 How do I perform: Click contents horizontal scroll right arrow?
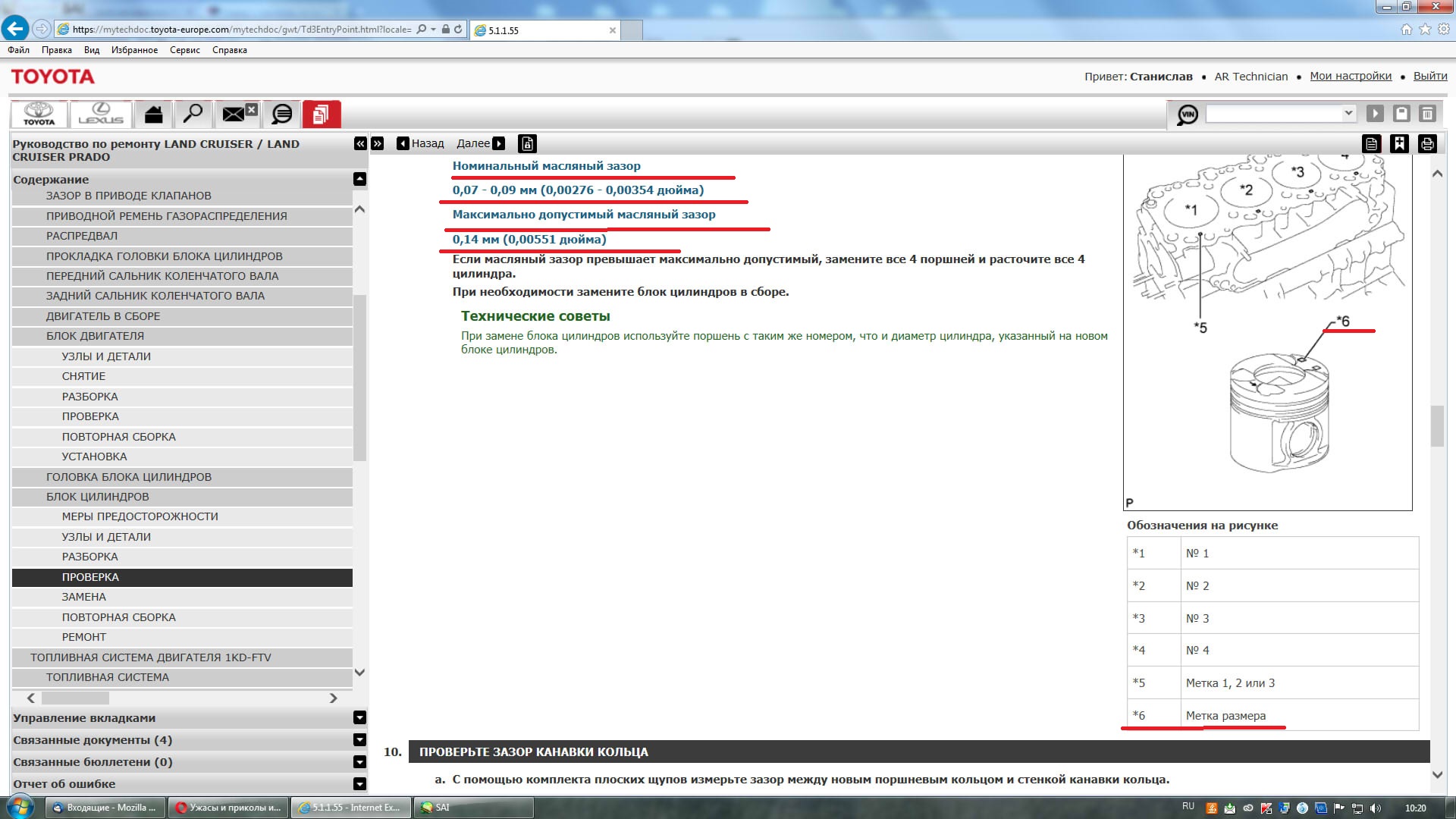(x=333, y=698)
